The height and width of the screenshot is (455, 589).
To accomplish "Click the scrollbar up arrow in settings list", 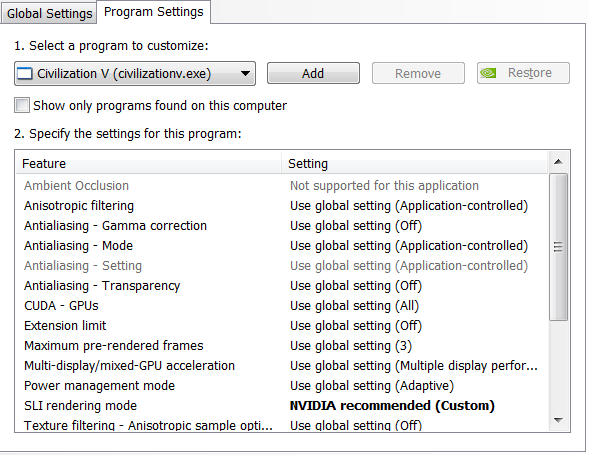I will [x=558, y=162].
